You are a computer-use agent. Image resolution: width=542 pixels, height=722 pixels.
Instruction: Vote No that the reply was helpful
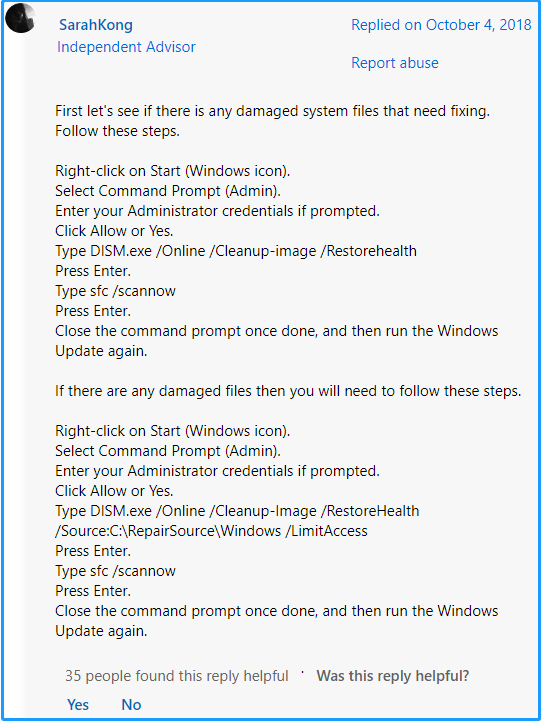131,705
